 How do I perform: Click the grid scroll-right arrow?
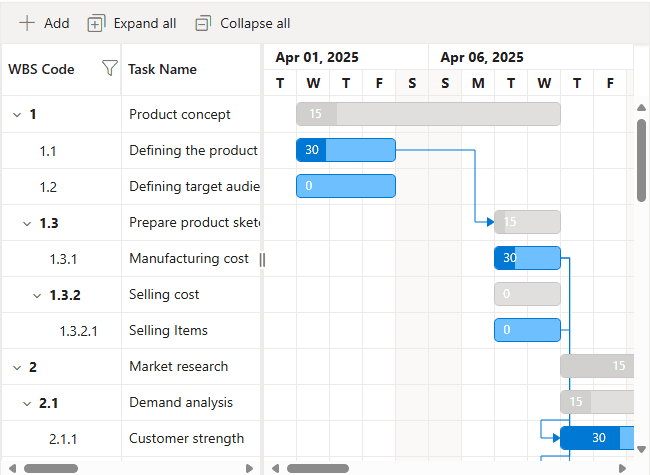(249, 467)
